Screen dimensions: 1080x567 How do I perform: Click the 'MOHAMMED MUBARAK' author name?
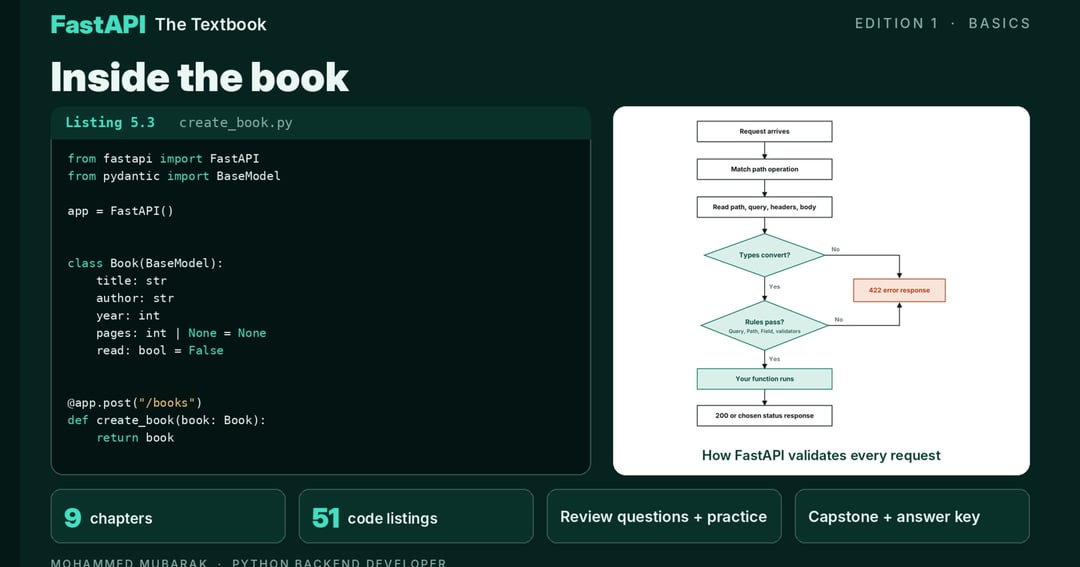tap(129, 562)
